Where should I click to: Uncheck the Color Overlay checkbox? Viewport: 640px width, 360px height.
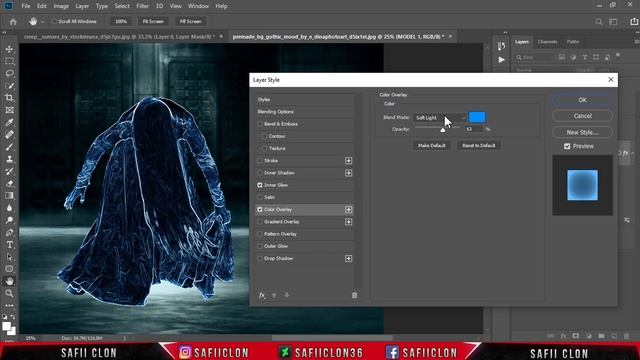point(260,209)
